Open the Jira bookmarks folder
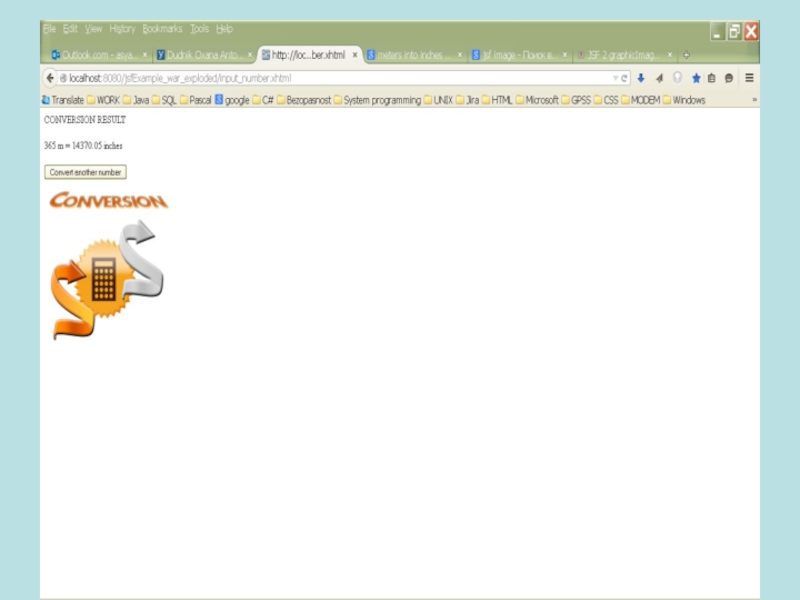 [467, 100]
